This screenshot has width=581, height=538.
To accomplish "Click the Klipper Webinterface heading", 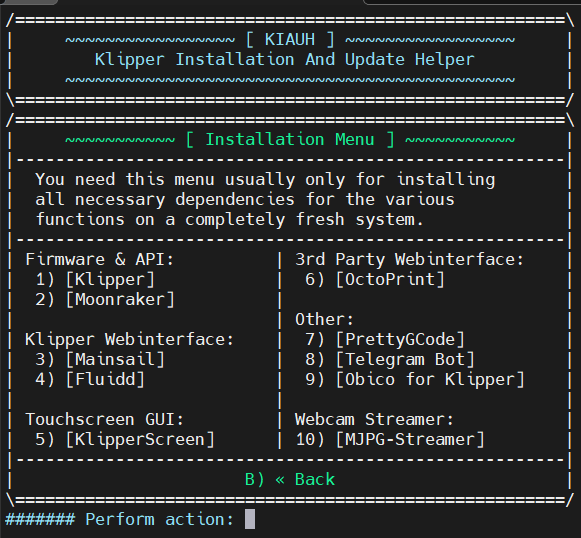I will pyautogui.click(x=129, y=339).
